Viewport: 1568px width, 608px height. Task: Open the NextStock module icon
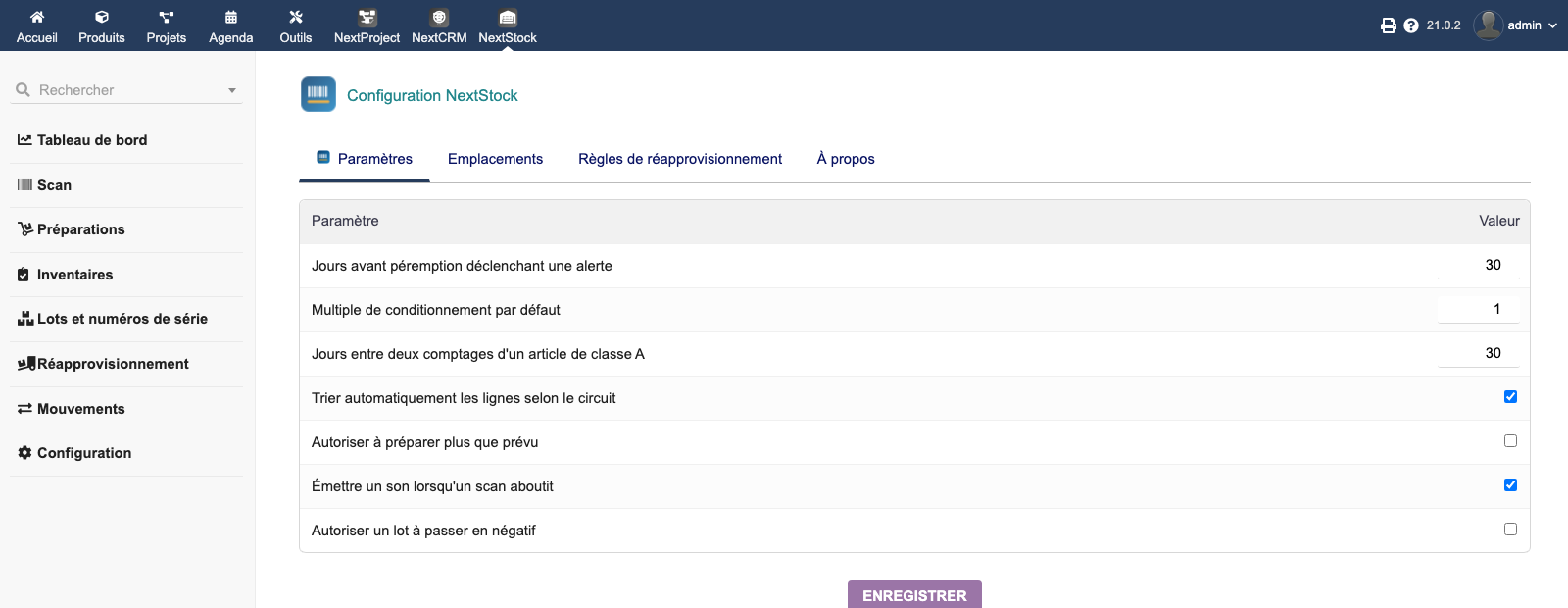pyautogui.click(x=508, y=17)
